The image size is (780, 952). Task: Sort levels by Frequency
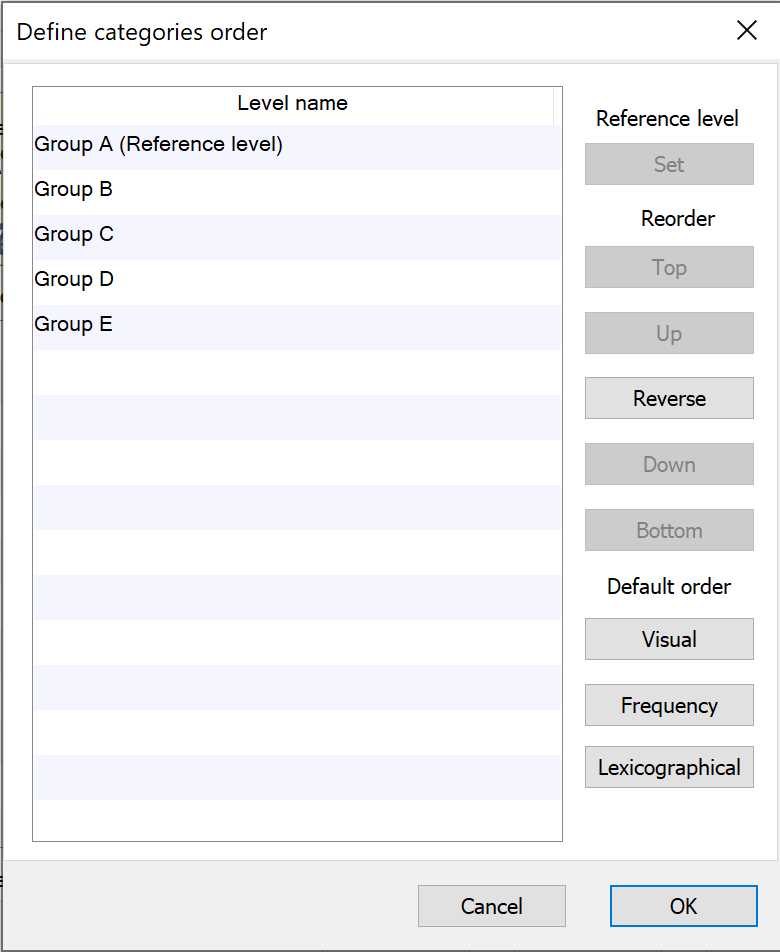pos(669,705)
